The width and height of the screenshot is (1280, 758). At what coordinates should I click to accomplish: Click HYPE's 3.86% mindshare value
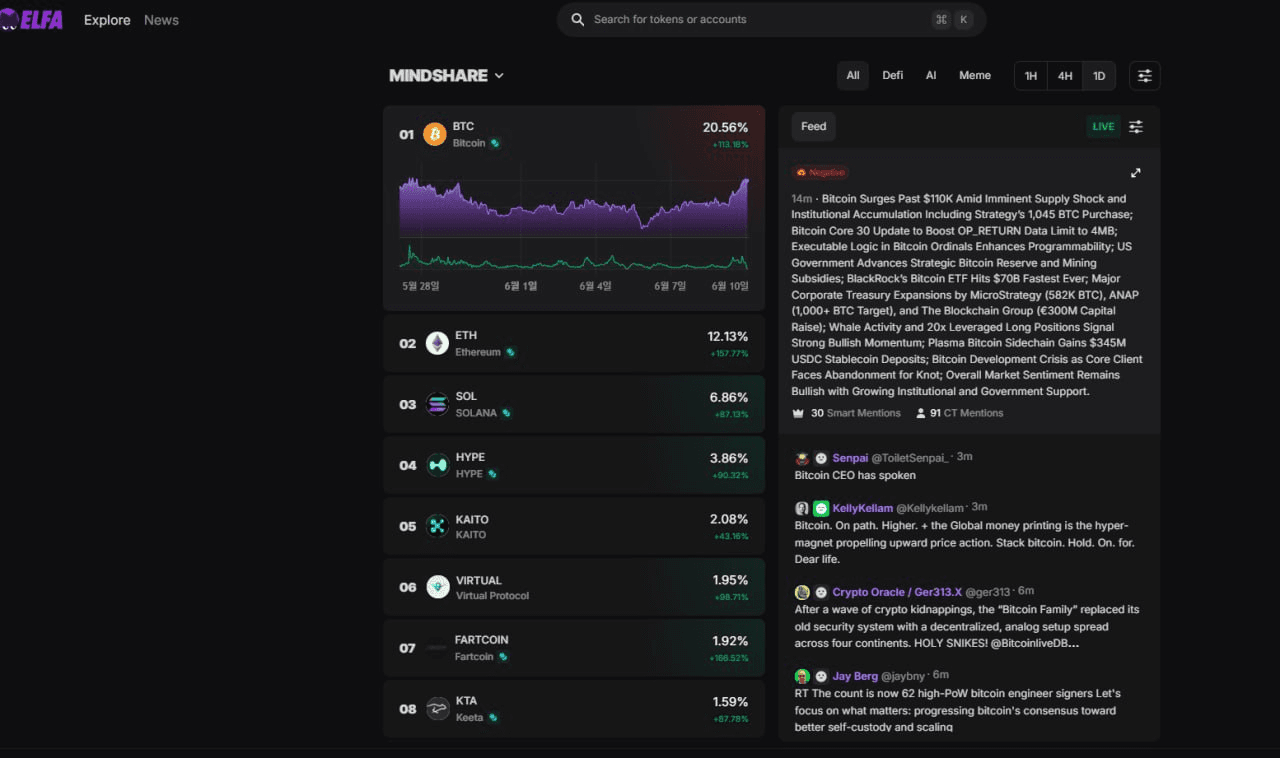(x=729, y=458)
